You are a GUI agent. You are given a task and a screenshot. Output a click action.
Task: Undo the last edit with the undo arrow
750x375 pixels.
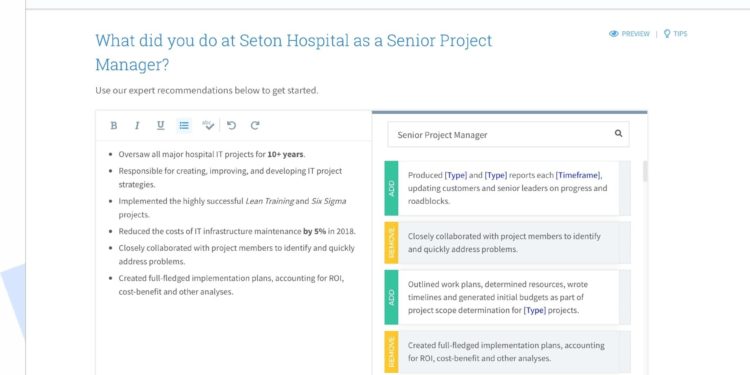[x=232, y=125]
